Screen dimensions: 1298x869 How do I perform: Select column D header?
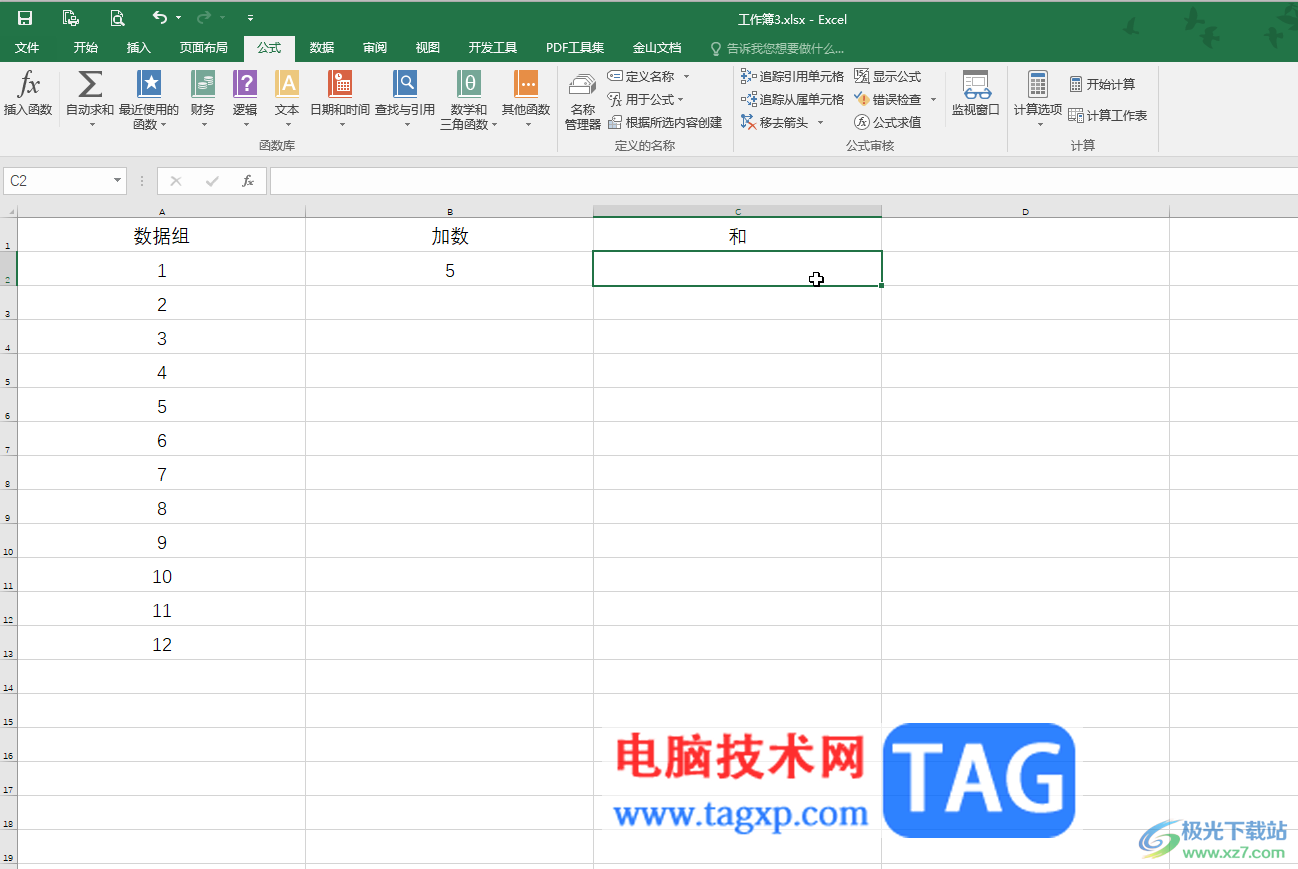(x=1026, y=211)
